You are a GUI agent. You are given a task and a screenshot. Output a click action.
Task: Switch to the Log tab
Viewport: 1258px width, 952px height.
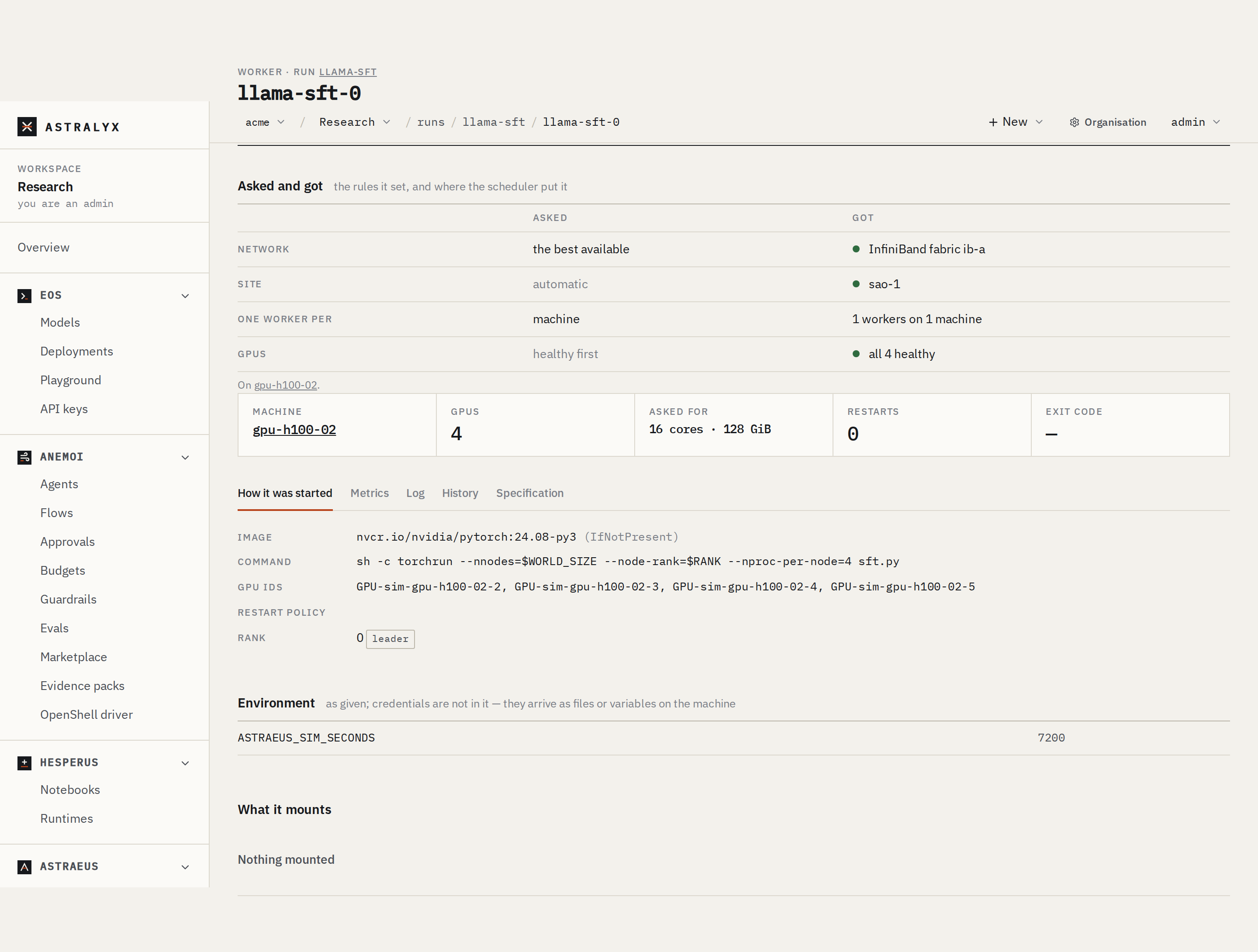[415, 493]
